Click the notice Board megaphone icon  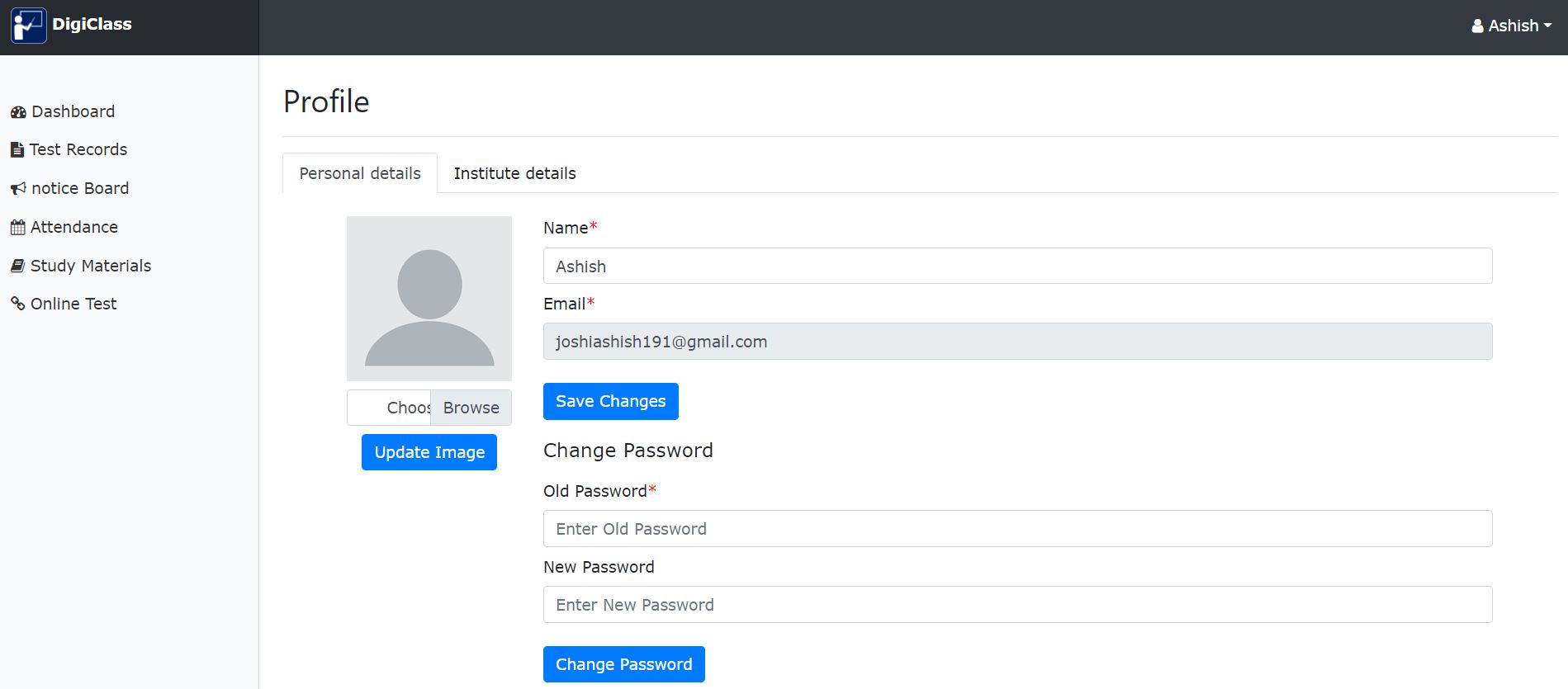(18, 189)
